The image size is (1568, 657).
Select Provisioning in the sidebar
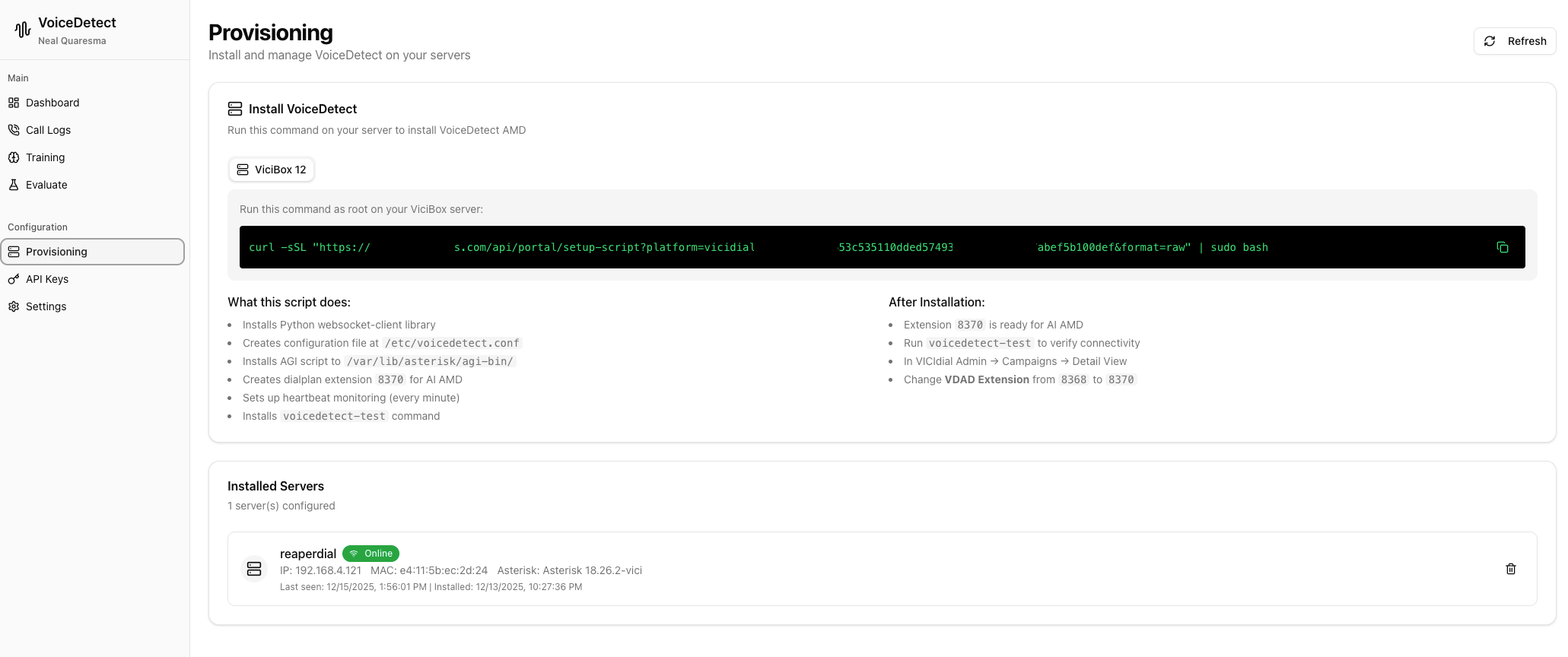click(93, 252)
